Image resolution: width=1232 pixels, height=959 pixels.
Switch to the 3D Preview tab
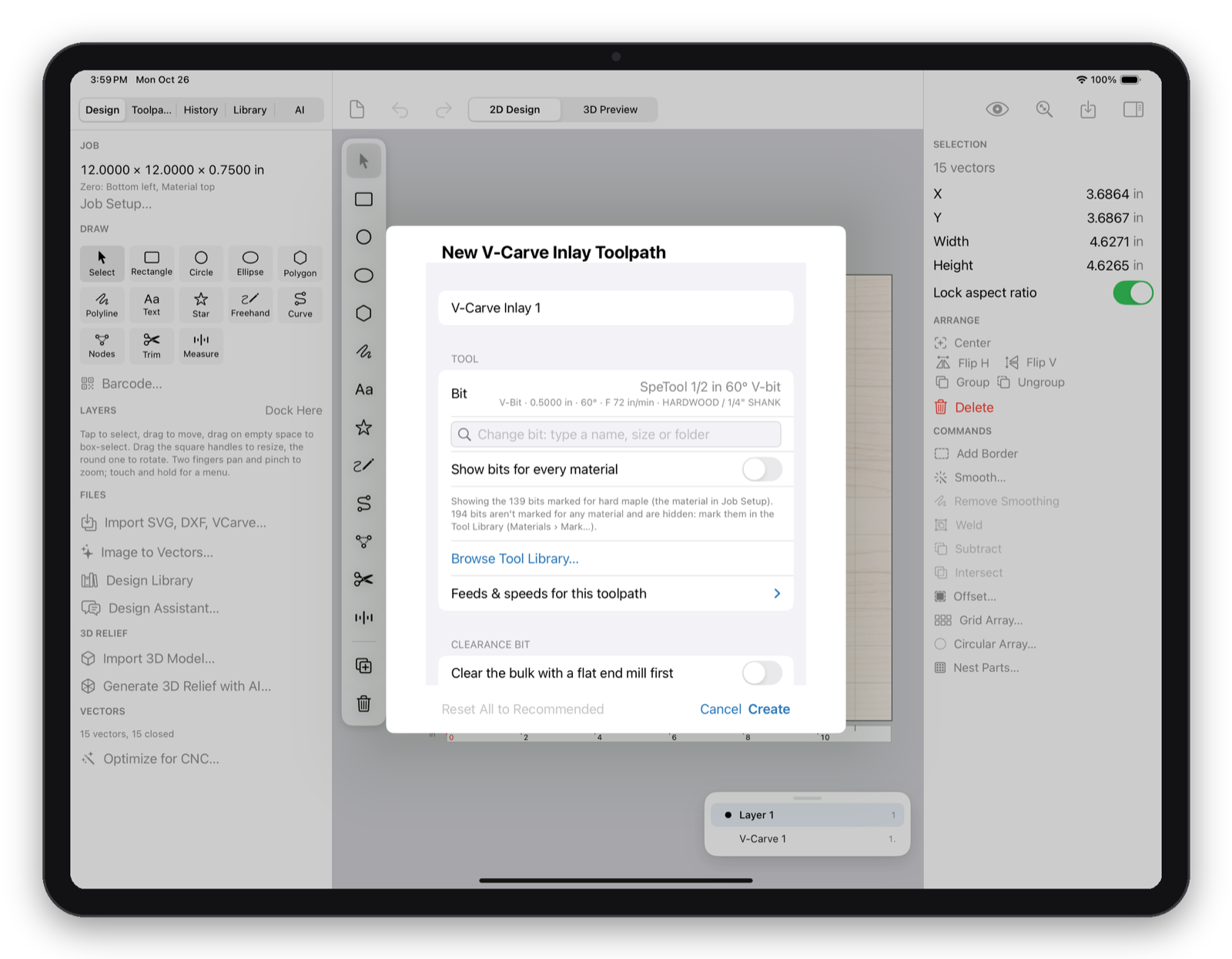610,109
